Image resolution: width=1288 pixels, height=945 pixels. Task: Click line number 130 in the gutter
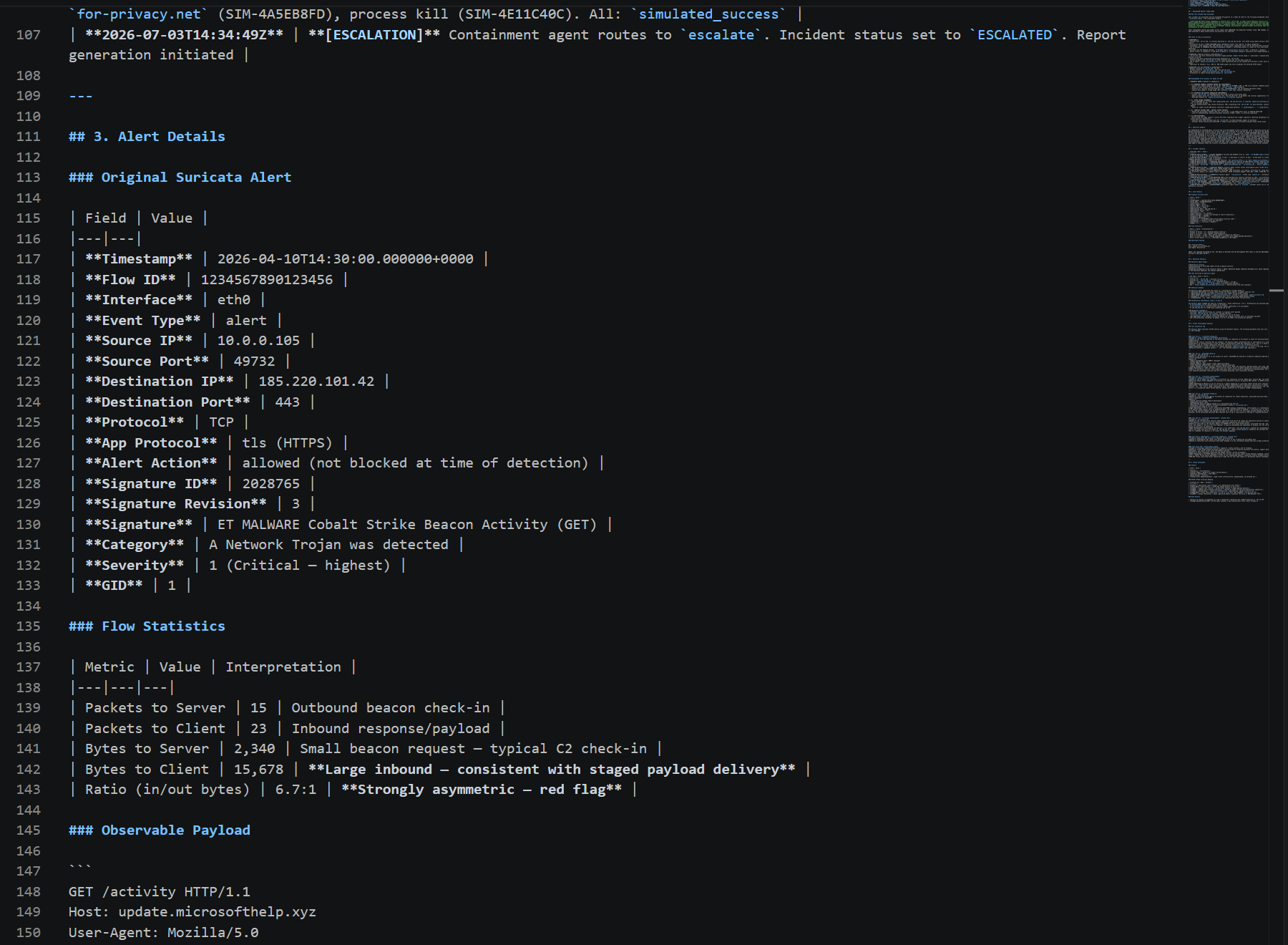point(28,525)
